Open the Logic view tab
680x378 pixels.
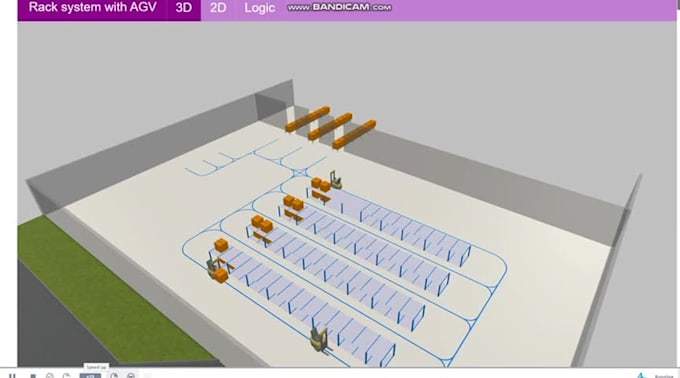[x=259, y=8]
